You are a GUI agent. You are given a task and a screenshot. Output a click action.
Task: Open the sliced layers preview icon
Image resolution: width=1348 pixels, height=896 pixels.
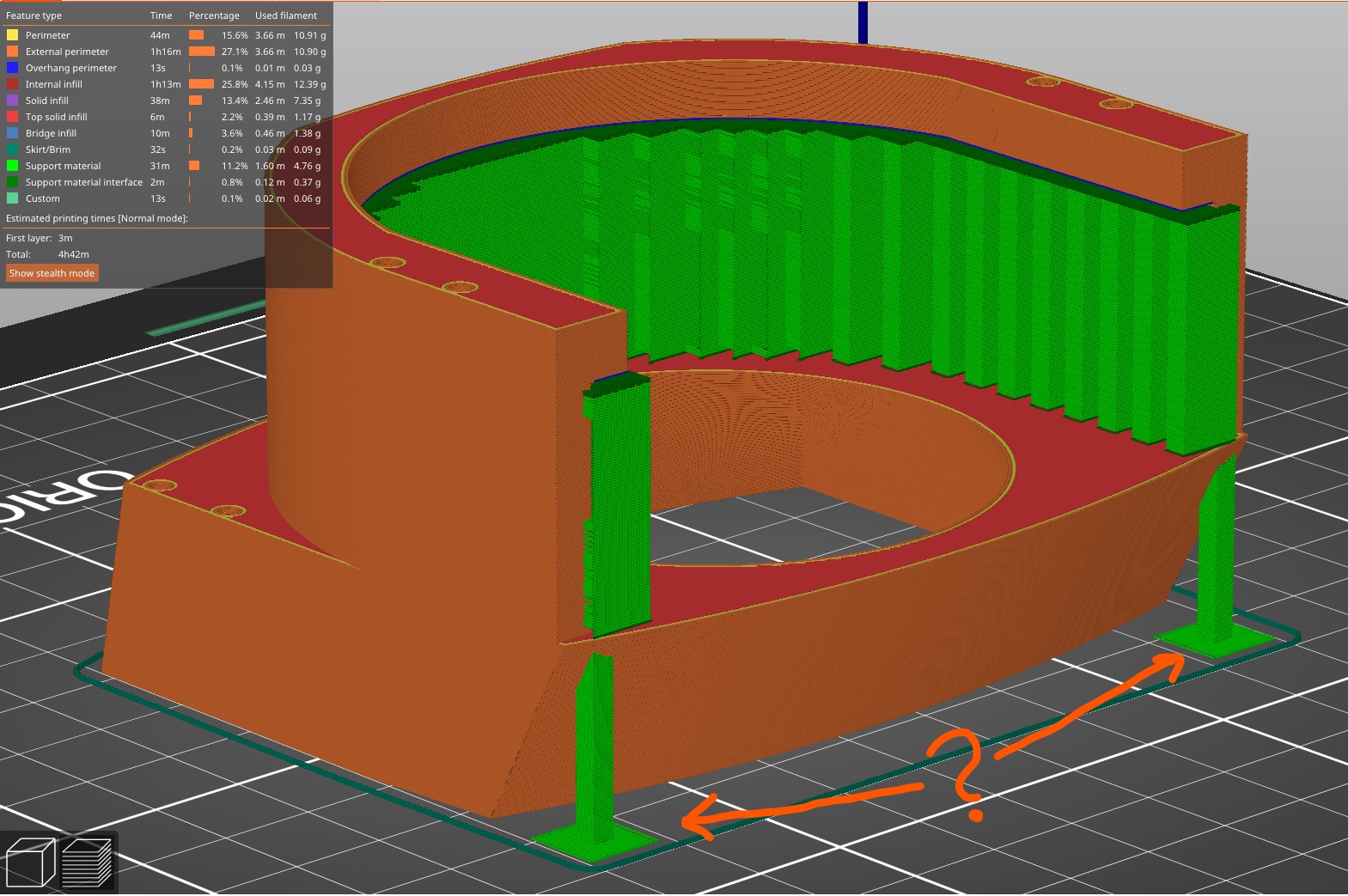pos(87,862)
